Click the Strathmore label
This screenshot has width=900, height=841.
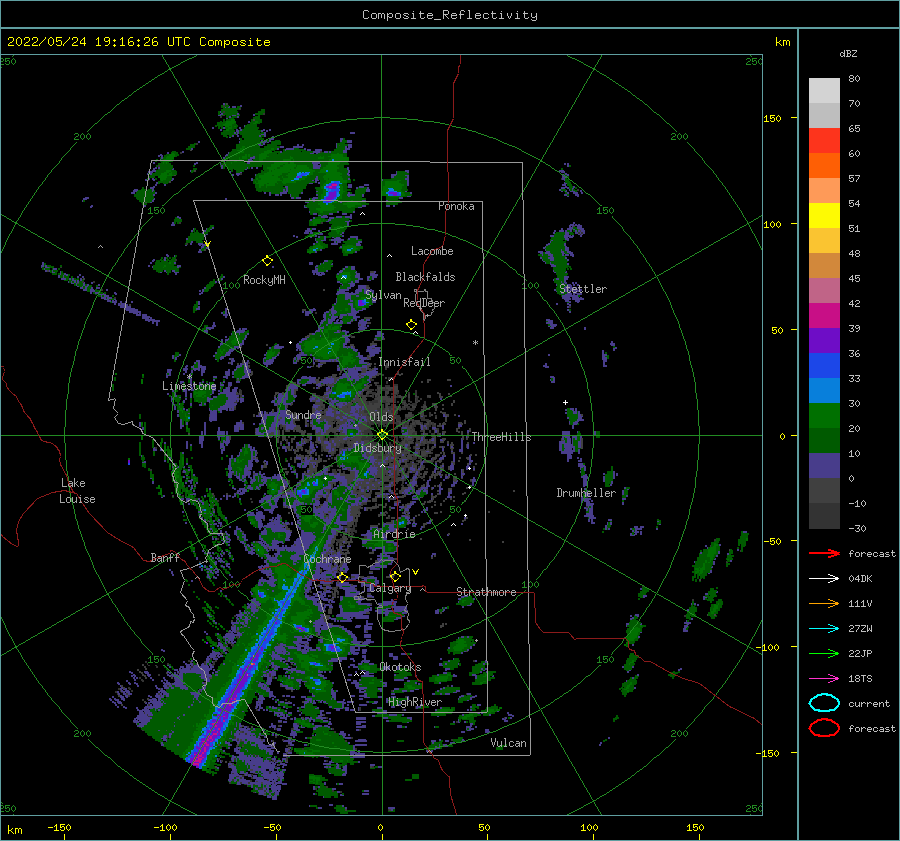pyautogui.click(x=486, y=592)
